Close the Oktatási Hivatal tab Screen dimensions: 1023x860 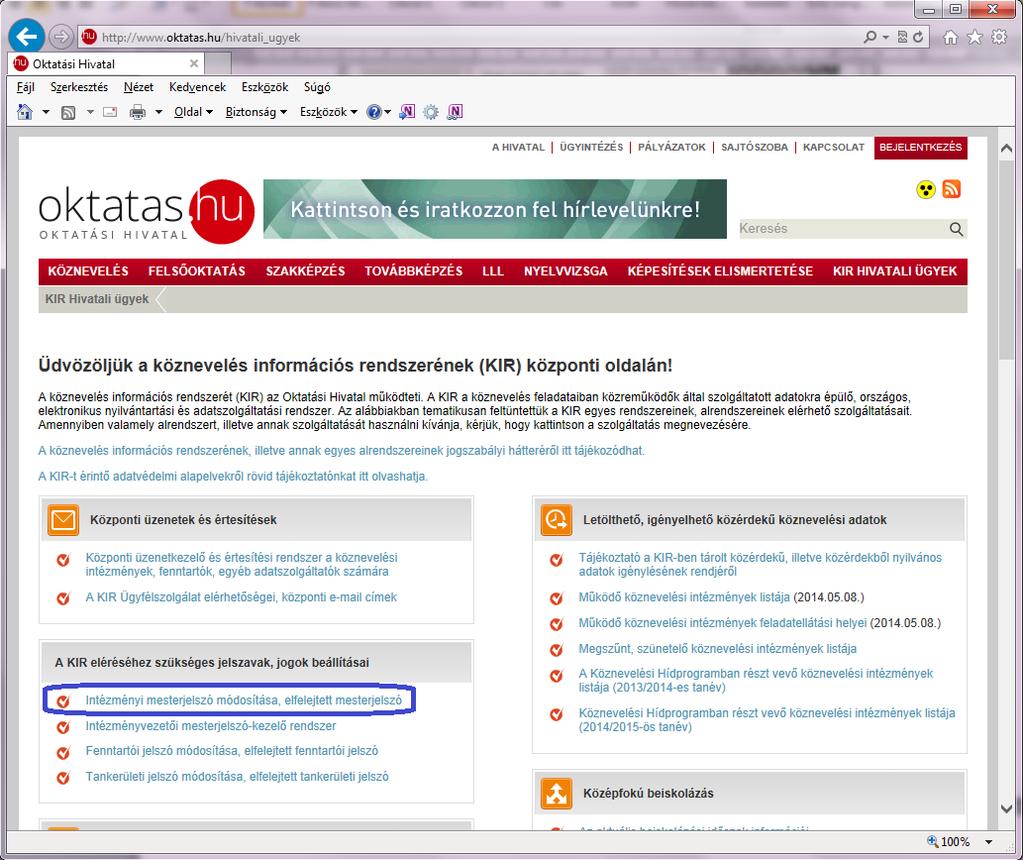(194, 63)
